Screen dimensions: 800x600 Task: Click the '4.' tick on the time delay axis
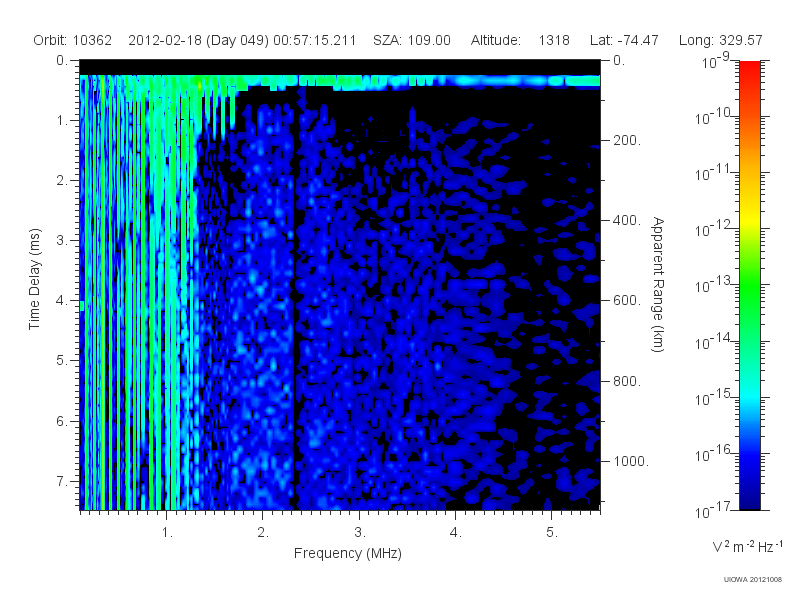click(x=62, y=301)
